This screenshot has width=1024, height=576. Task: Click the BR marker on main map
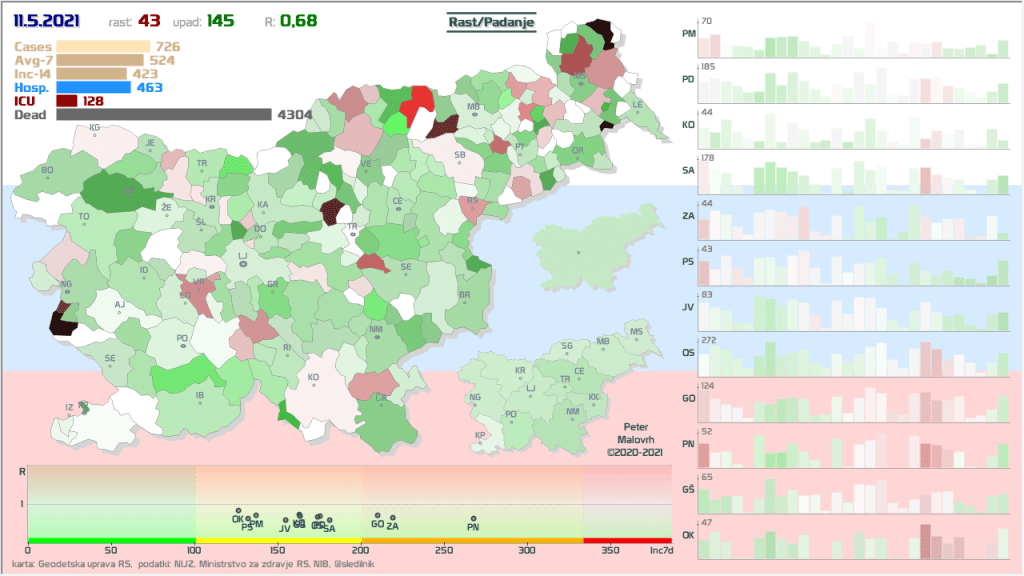tap(464, 305)
